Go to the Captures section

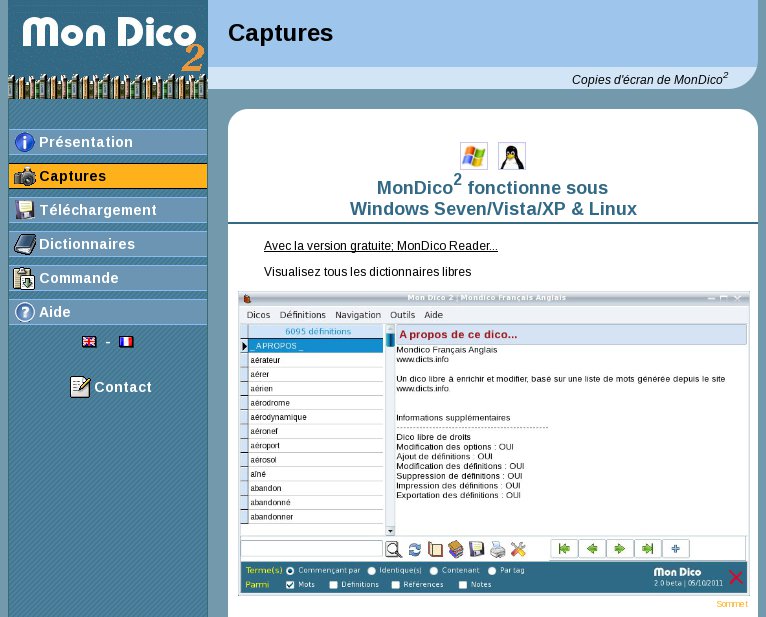107,176
